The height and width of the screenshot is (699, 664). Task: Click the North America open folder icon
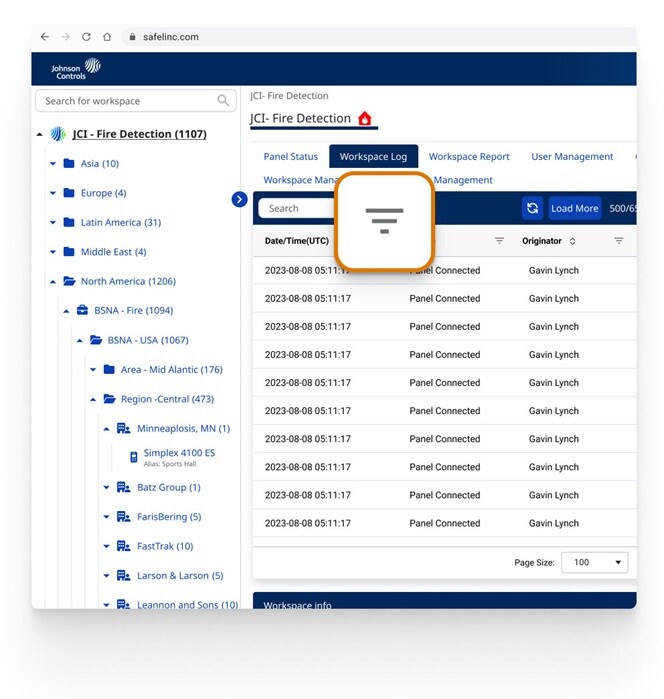[69, 281]
